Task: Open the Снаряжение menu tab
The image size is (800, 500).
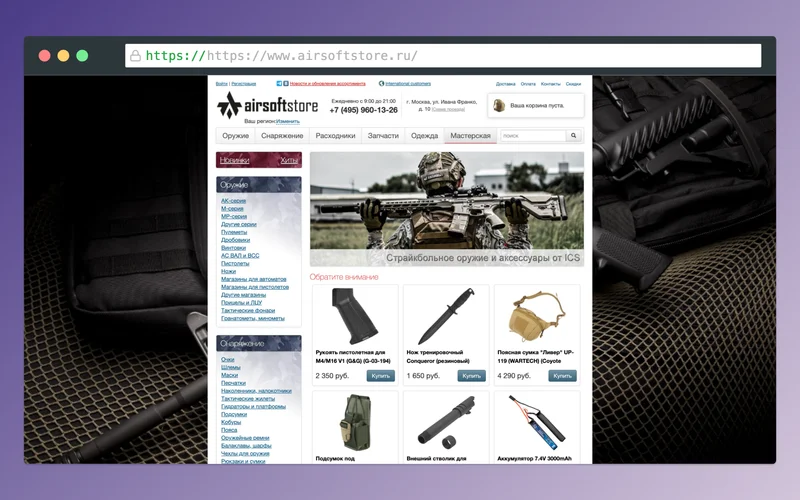Action: pos(282,136)
